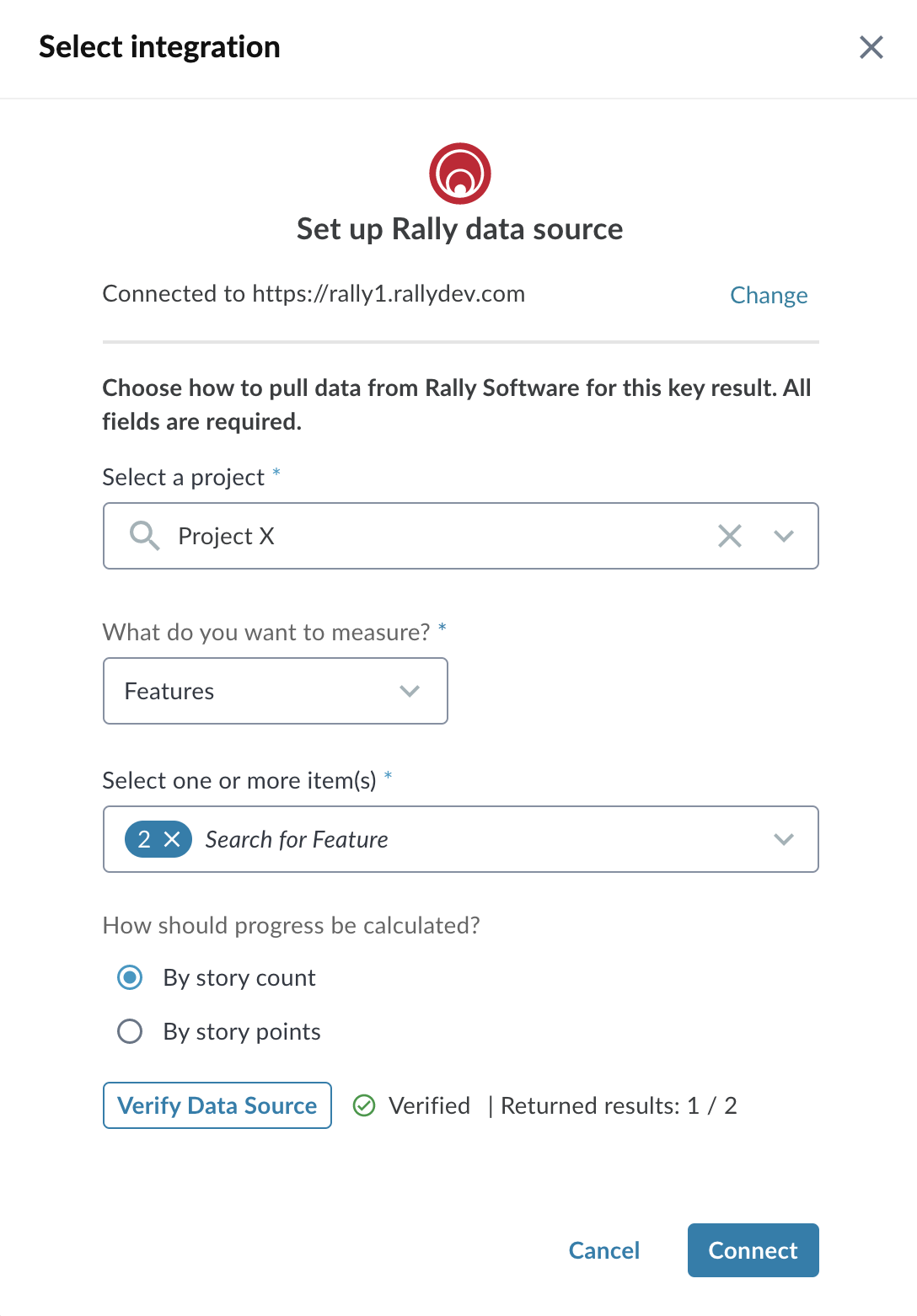Open the Features measure dropdown
Screen dimensions: 917x1316
[276, 691]
